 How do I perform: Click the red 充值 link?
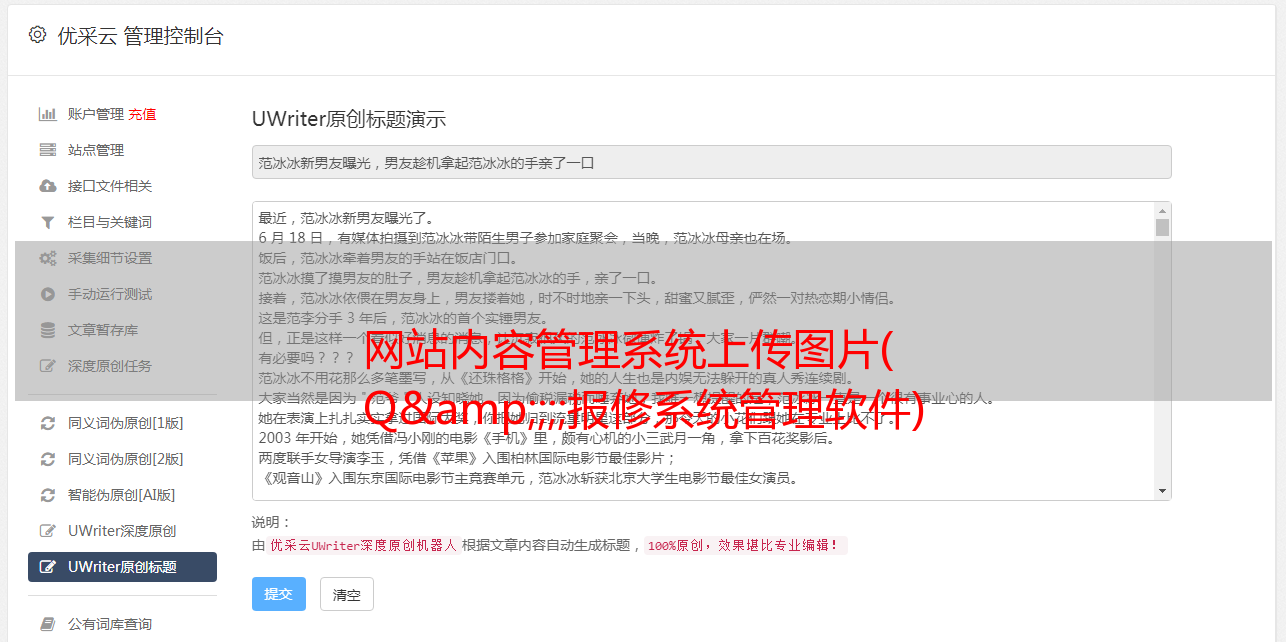click(x=142, y=114)
